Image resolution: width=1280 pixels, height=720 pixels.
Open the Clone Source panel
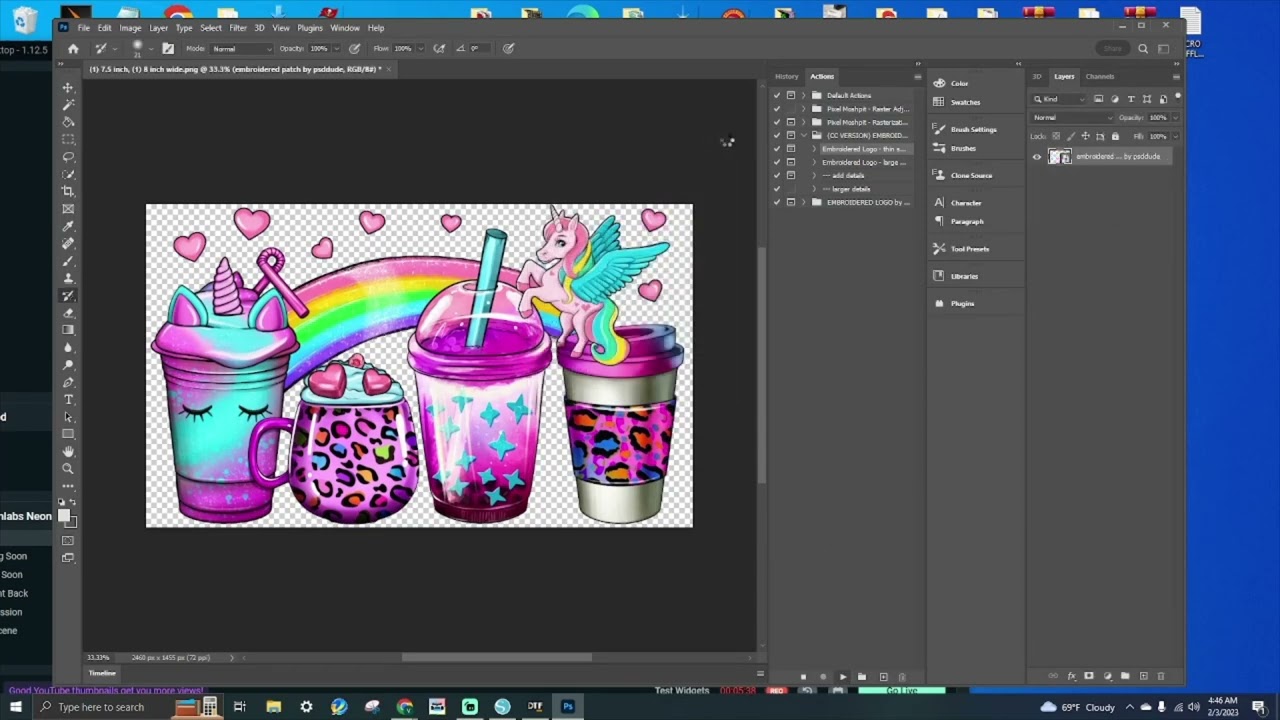(x=971, y=176)
